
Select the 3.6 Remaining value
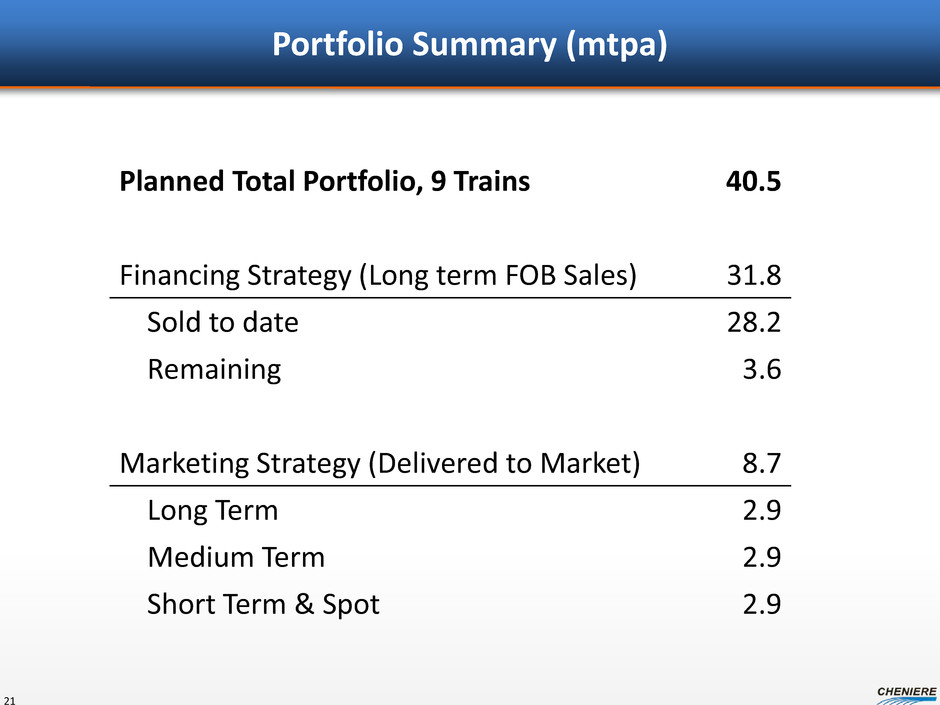click(763, 370)
